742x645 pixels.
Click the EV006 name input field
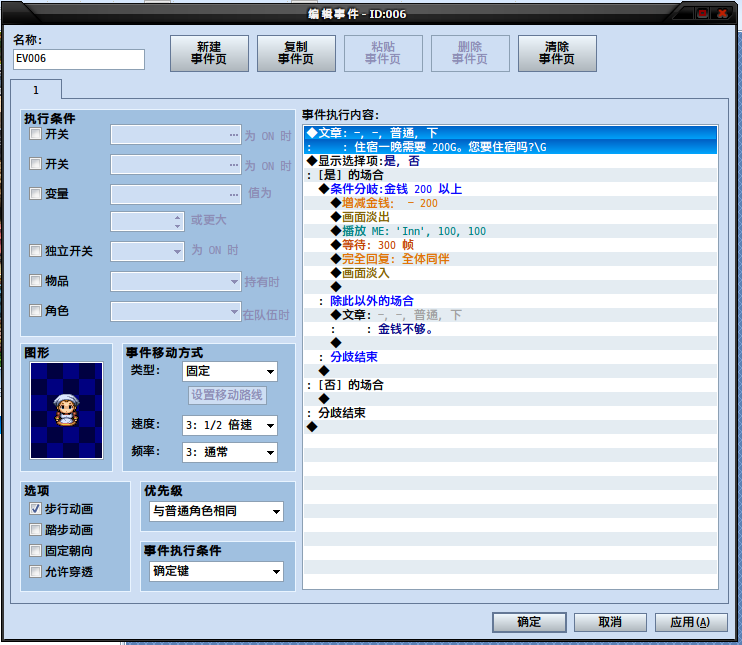tap(79, 59)
